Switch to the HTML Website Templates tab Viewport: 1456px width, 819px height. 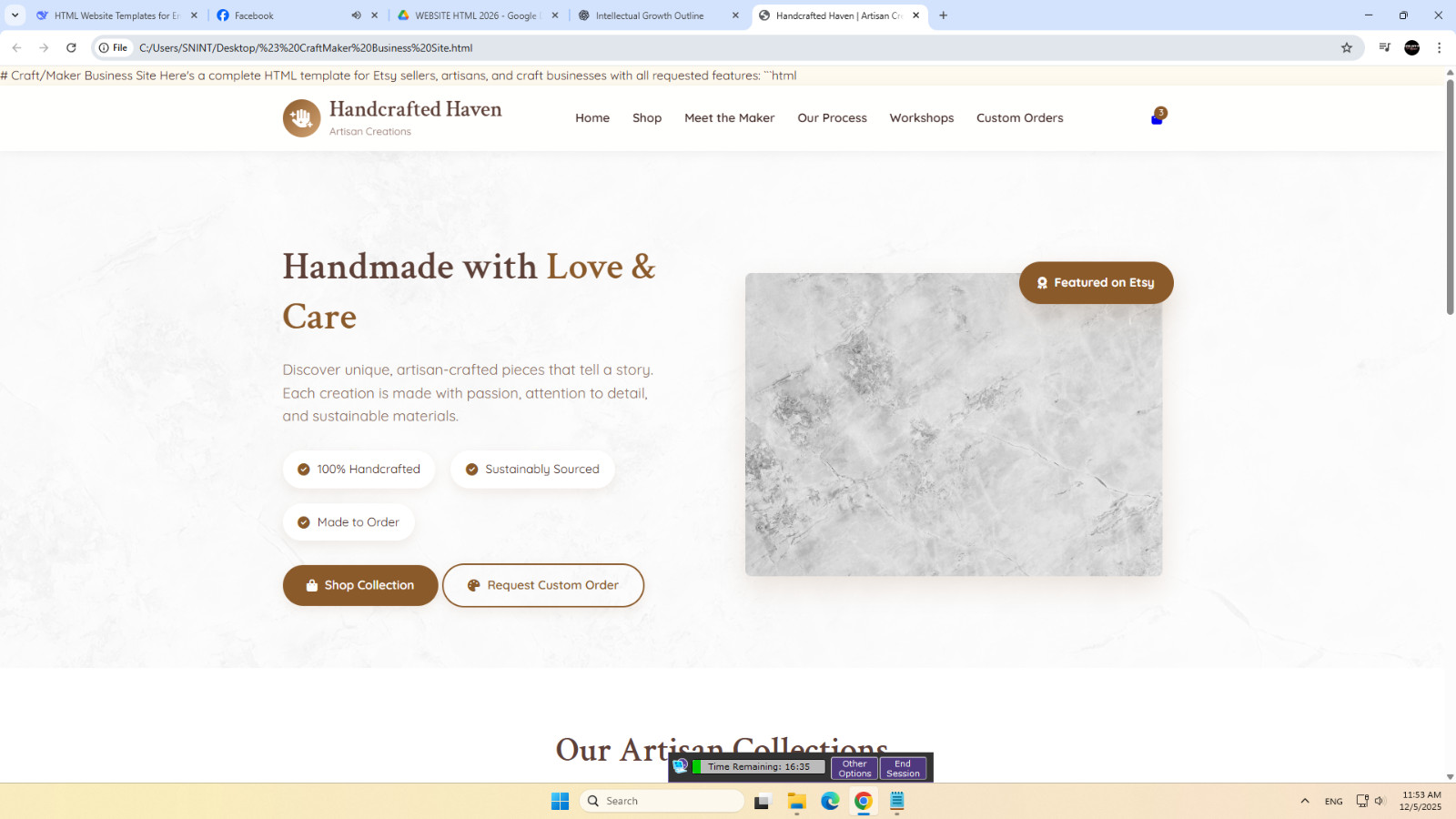coord(116,15)
